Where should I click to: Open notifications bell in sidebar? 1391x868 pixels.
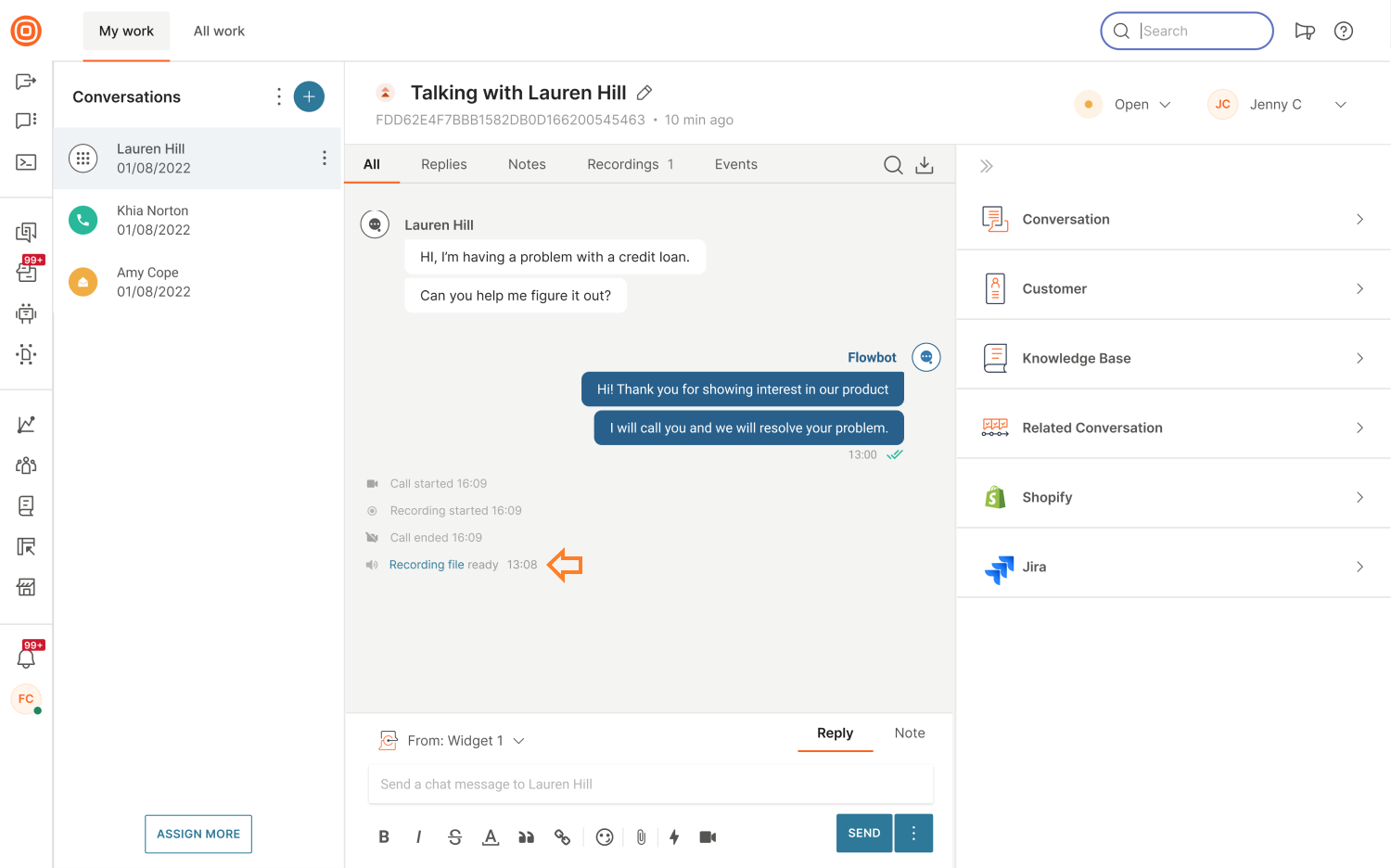pyautogui.click(x=27, y=657)
